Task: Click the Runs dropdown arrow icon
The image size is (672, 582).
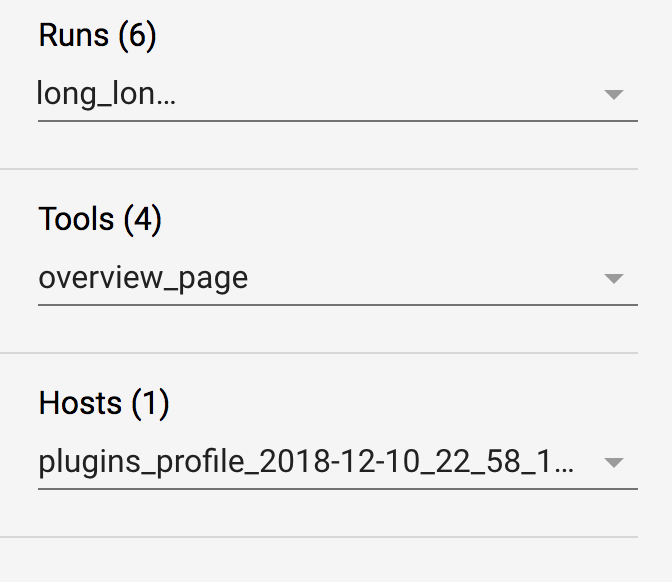Action: 614,95
